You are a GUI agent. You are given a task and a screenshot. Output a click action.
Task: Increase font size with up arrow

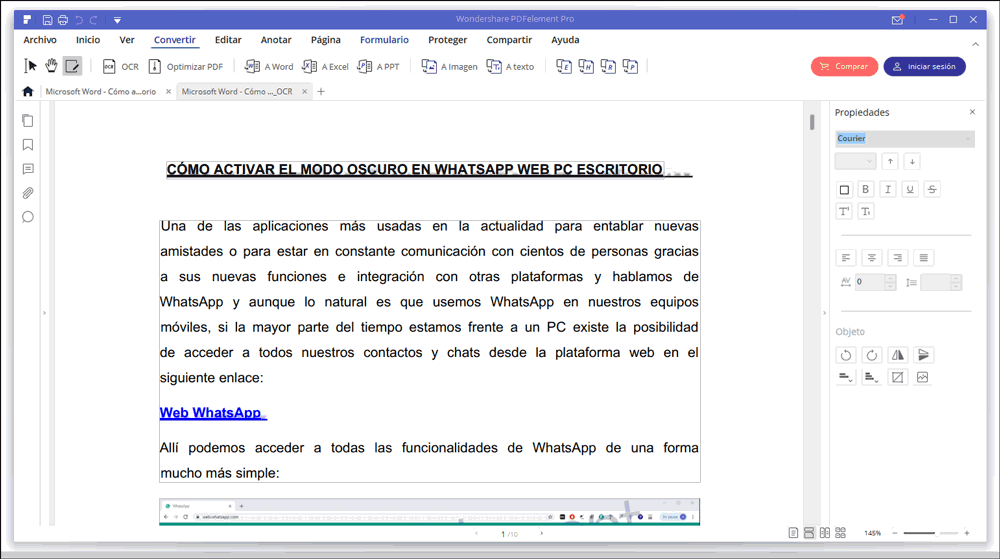coord(890,161)
